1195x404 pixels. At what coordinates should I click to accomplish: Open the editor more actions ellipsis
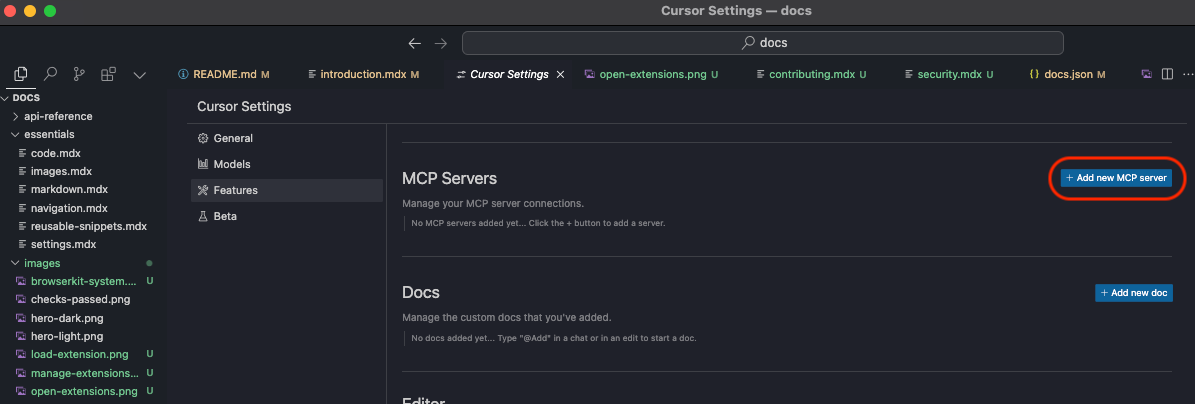tap(1187, 74)
